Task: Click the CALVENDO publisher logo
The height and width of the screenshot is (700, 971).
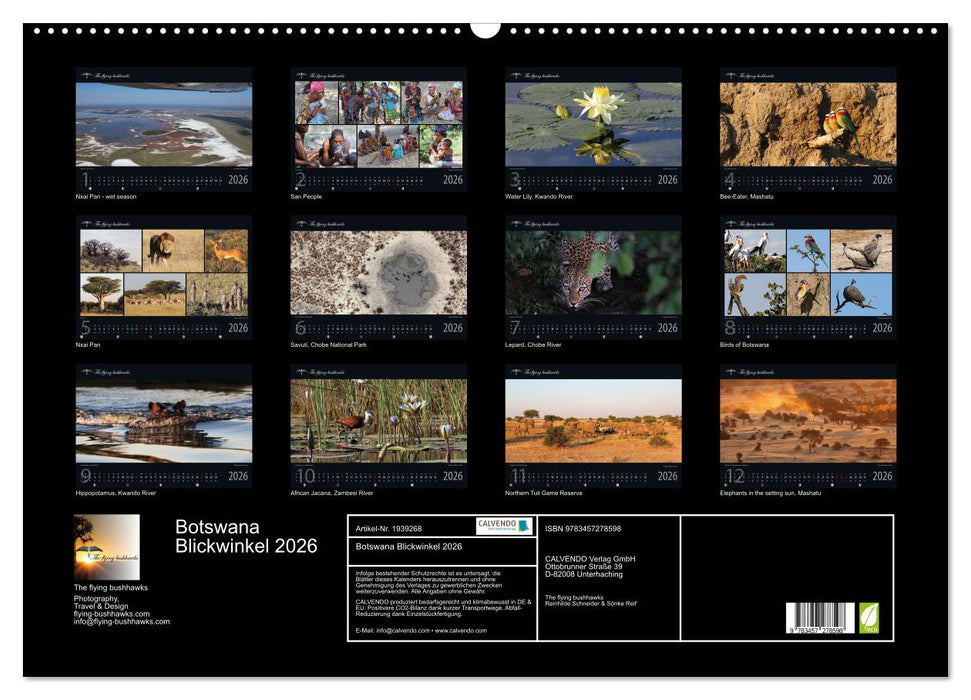Action: (x=505, y=527)
